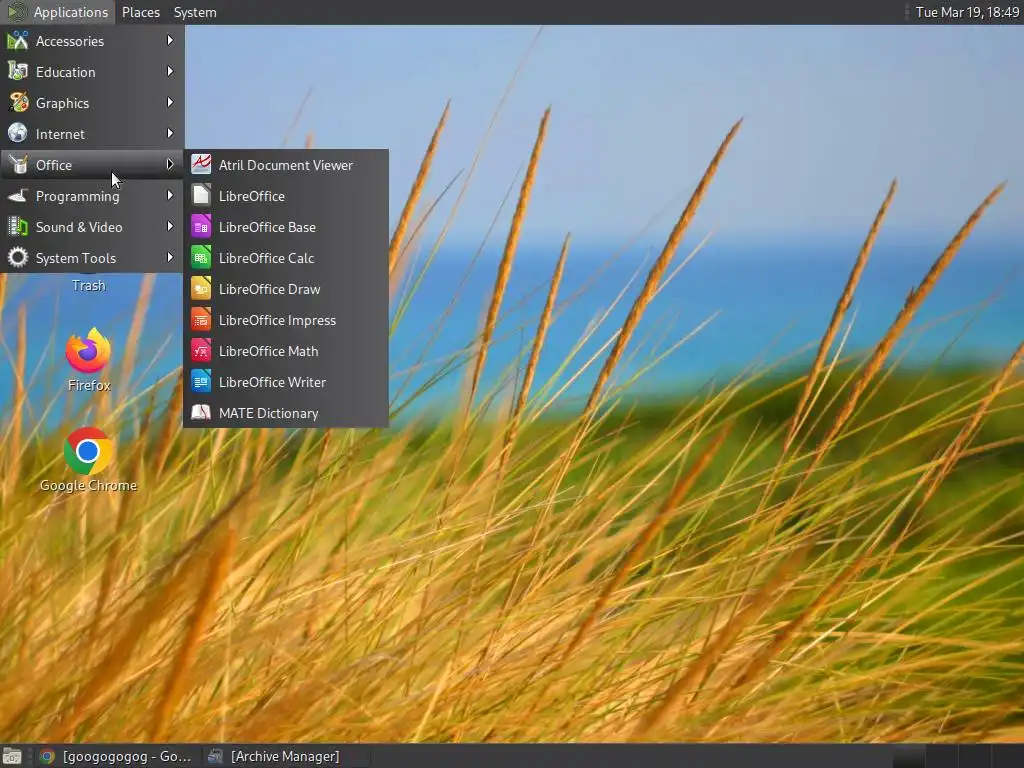Open the Accessories category icon
Screen dimensions: 1024x768
pyautogui.click(x=18, y=40)
